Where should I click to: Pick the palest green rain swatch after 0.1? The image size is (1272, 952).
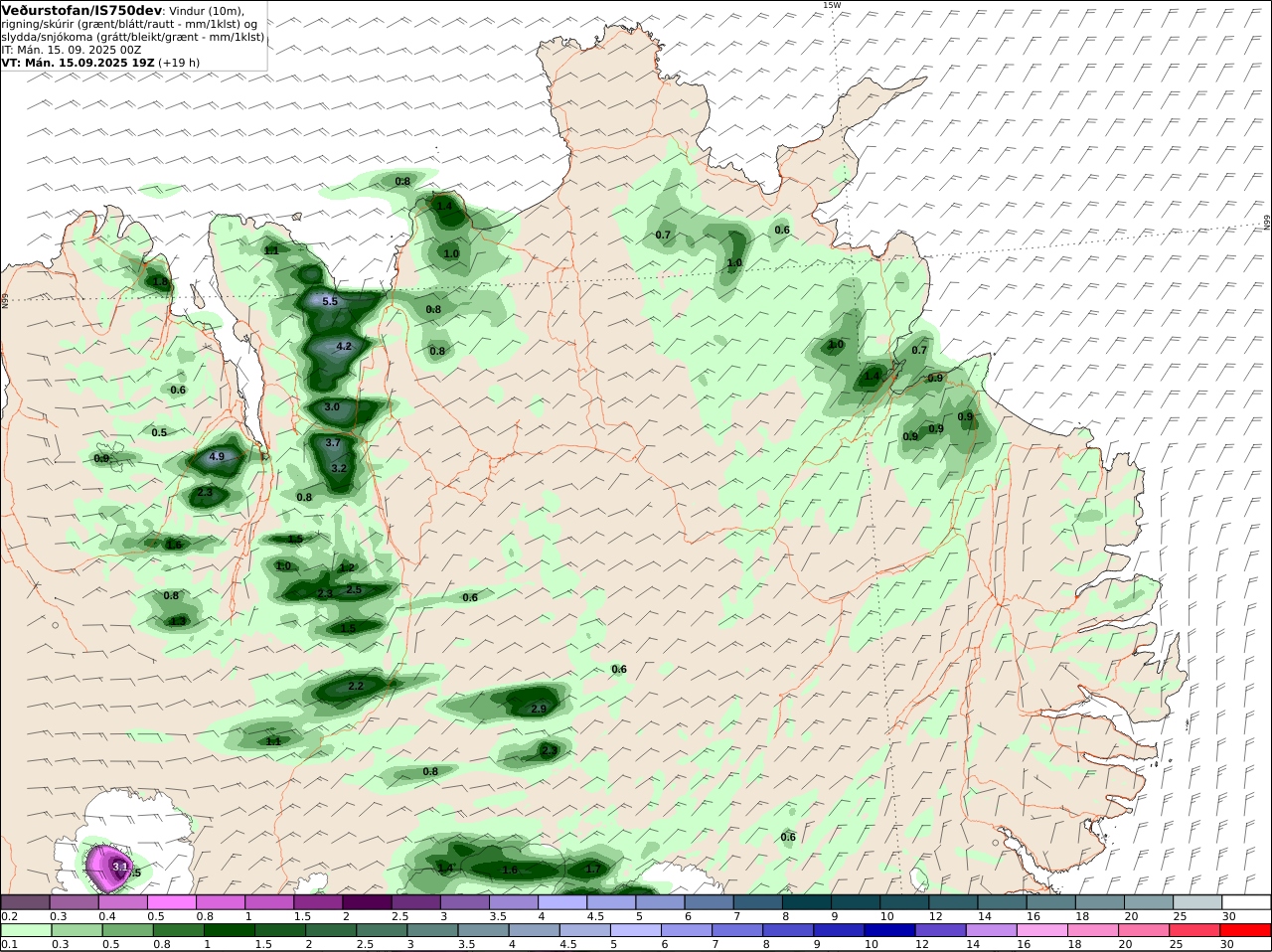[x=25, y=930]
